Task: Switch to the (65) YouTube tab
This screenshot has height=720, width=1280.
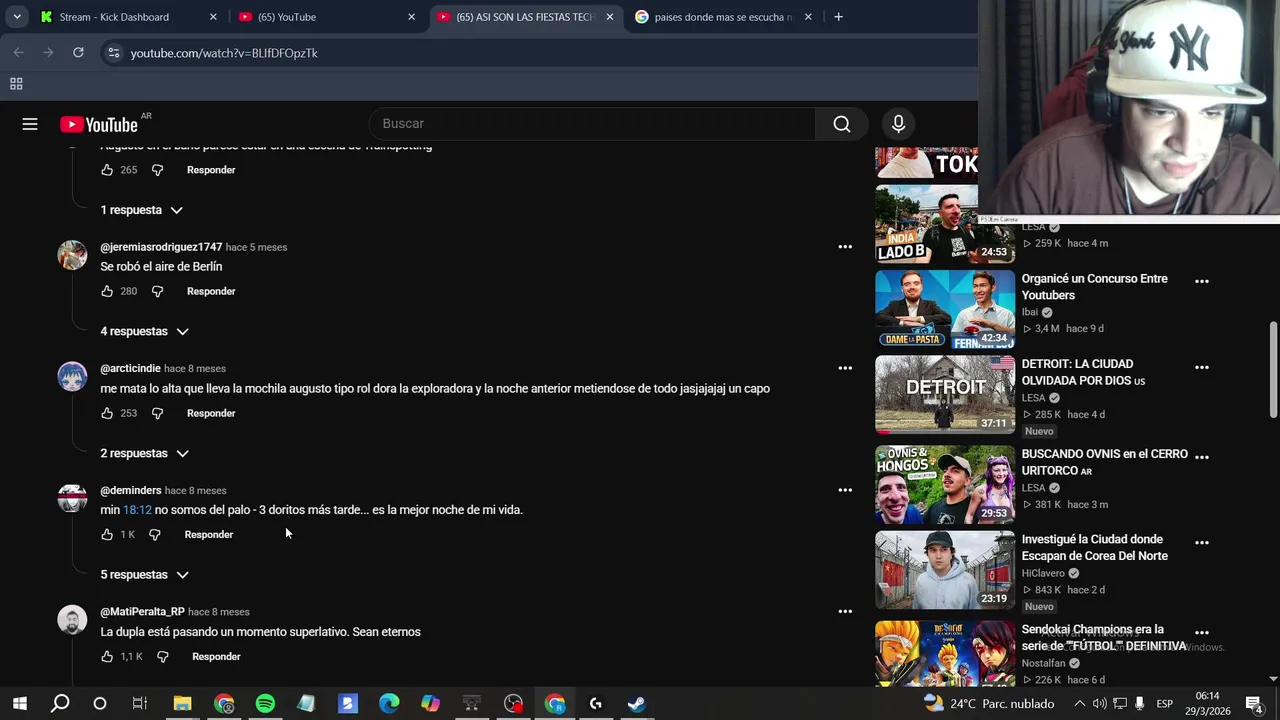Action: (326, 17)
